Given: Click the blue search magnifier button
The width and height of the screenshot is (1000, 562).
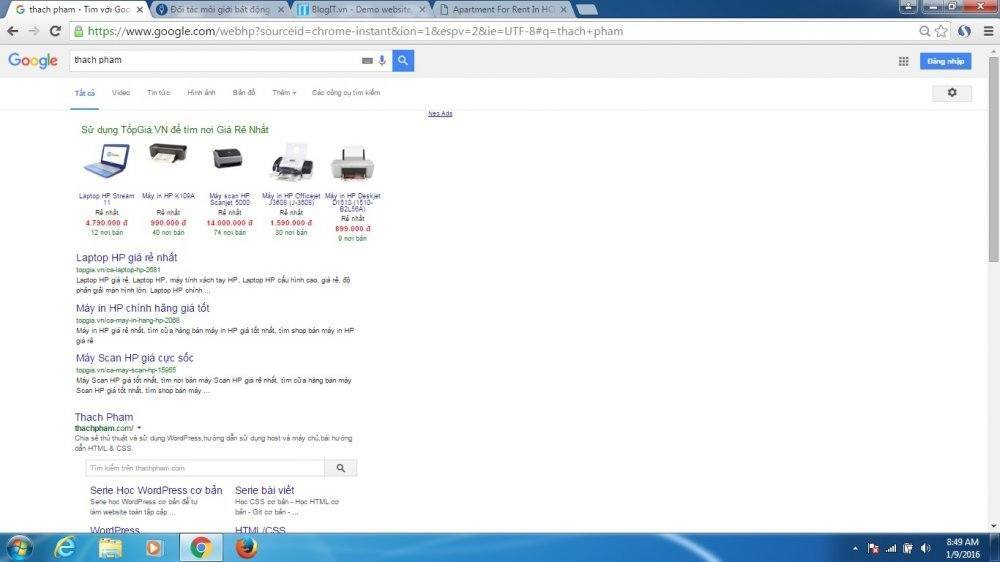Looking at the screenshot, I should (403, 61).
